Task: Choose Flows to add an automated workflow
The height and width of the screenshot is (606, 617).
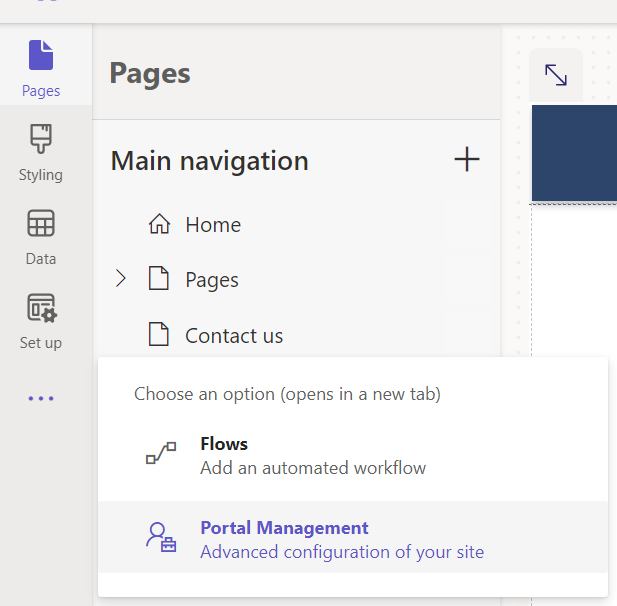Action: click(x=353, y=456)
